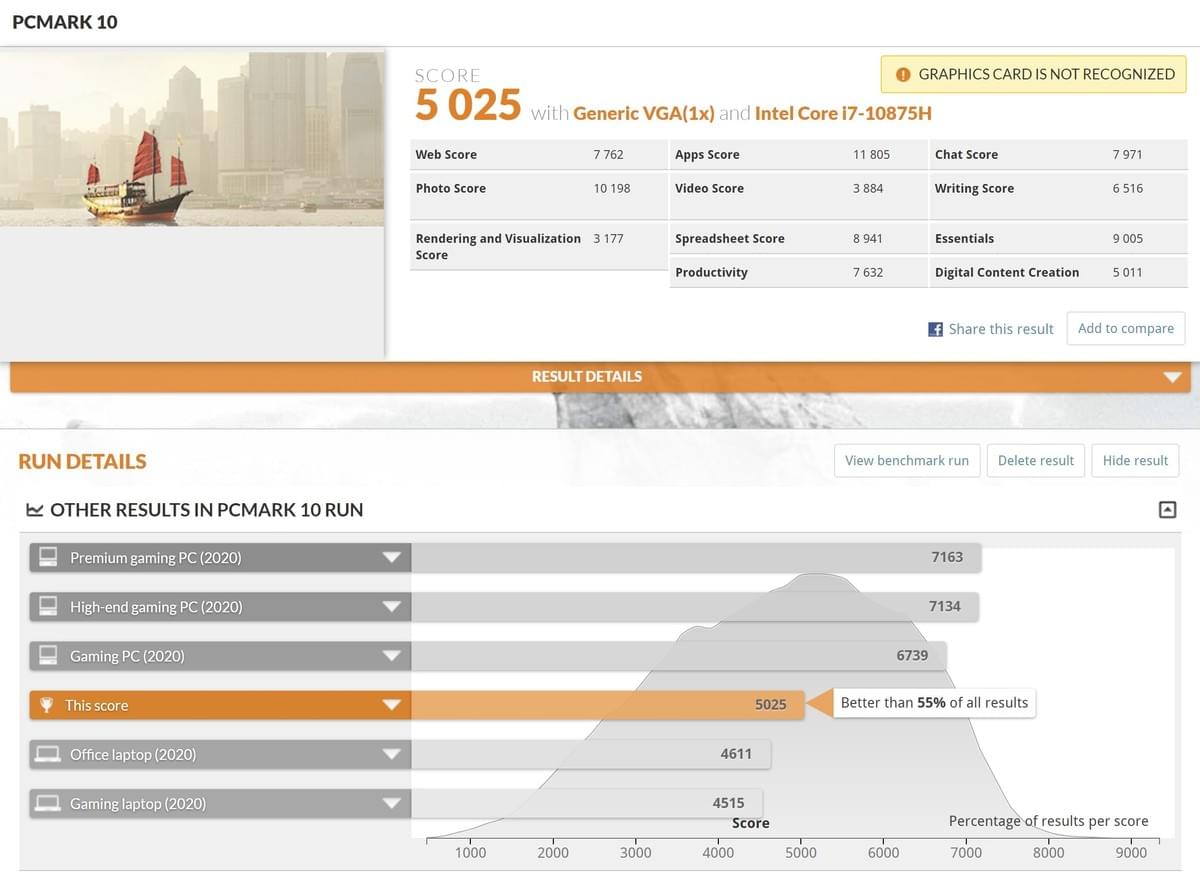This screenshot has height=880, width=1200.
Task: Click the chart icon beside Other Results heading
Action: tap(34, 510)
